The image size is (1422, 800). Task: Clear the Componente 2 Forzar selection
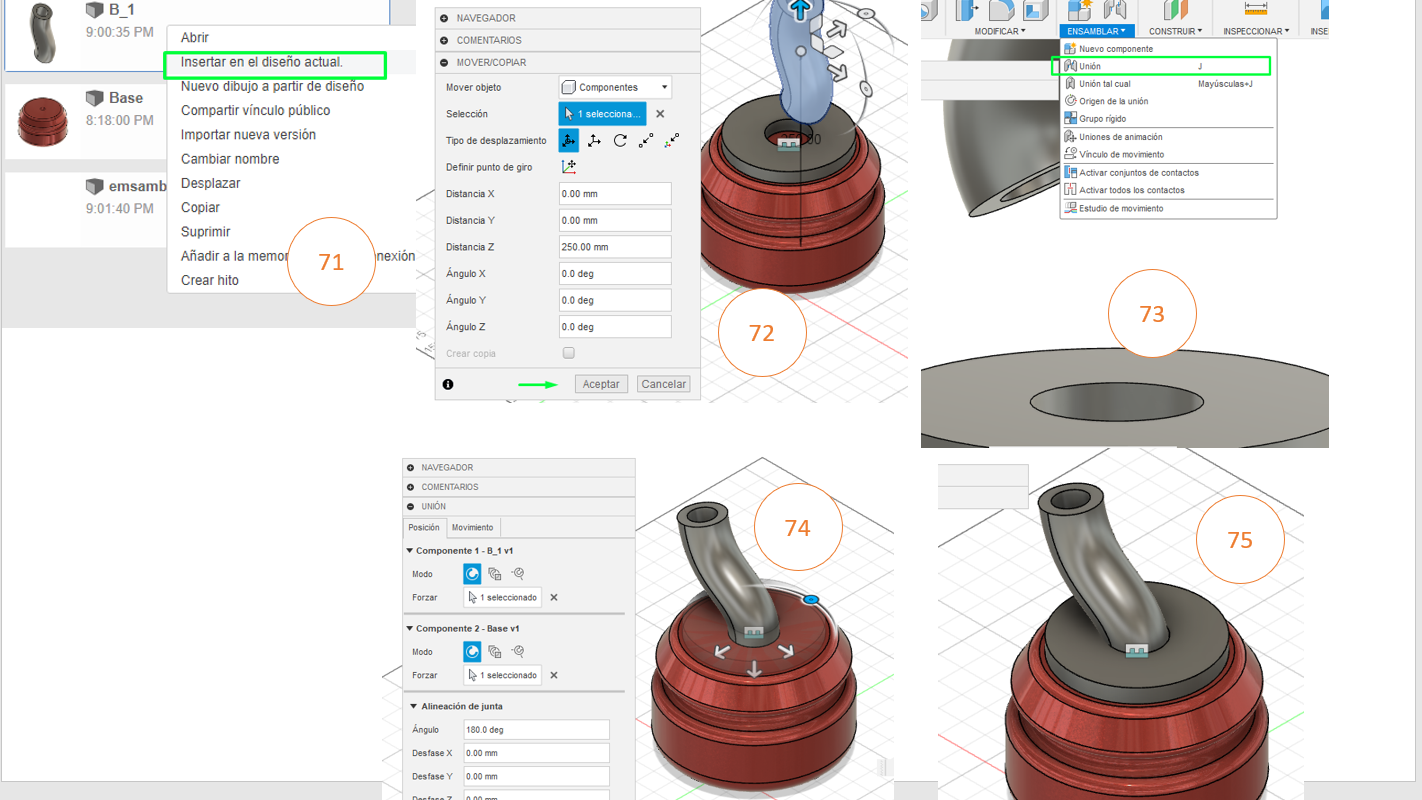click(554, 676)
